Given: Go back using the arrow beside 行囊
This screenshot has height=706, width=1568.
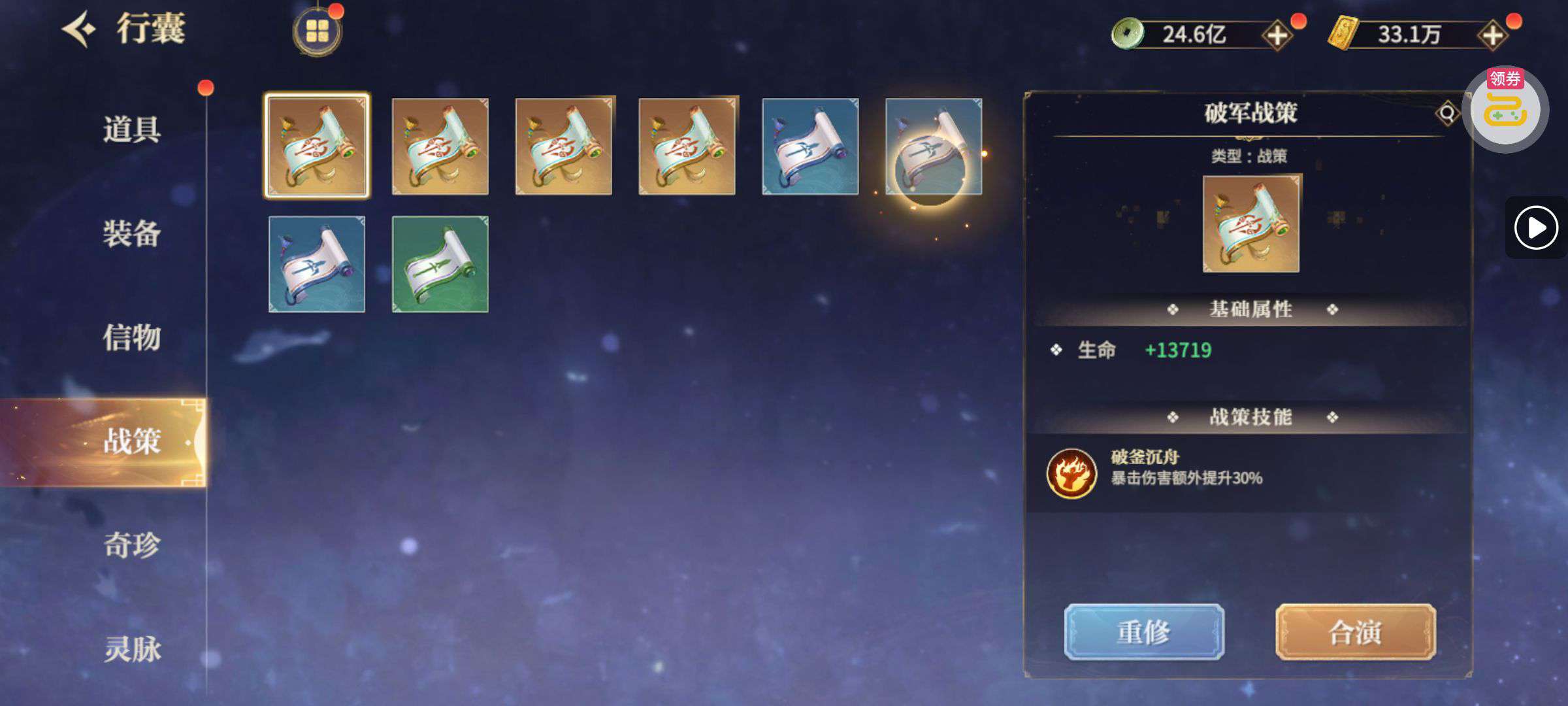Looking at the screenshot, I should (x=79, y=29).
